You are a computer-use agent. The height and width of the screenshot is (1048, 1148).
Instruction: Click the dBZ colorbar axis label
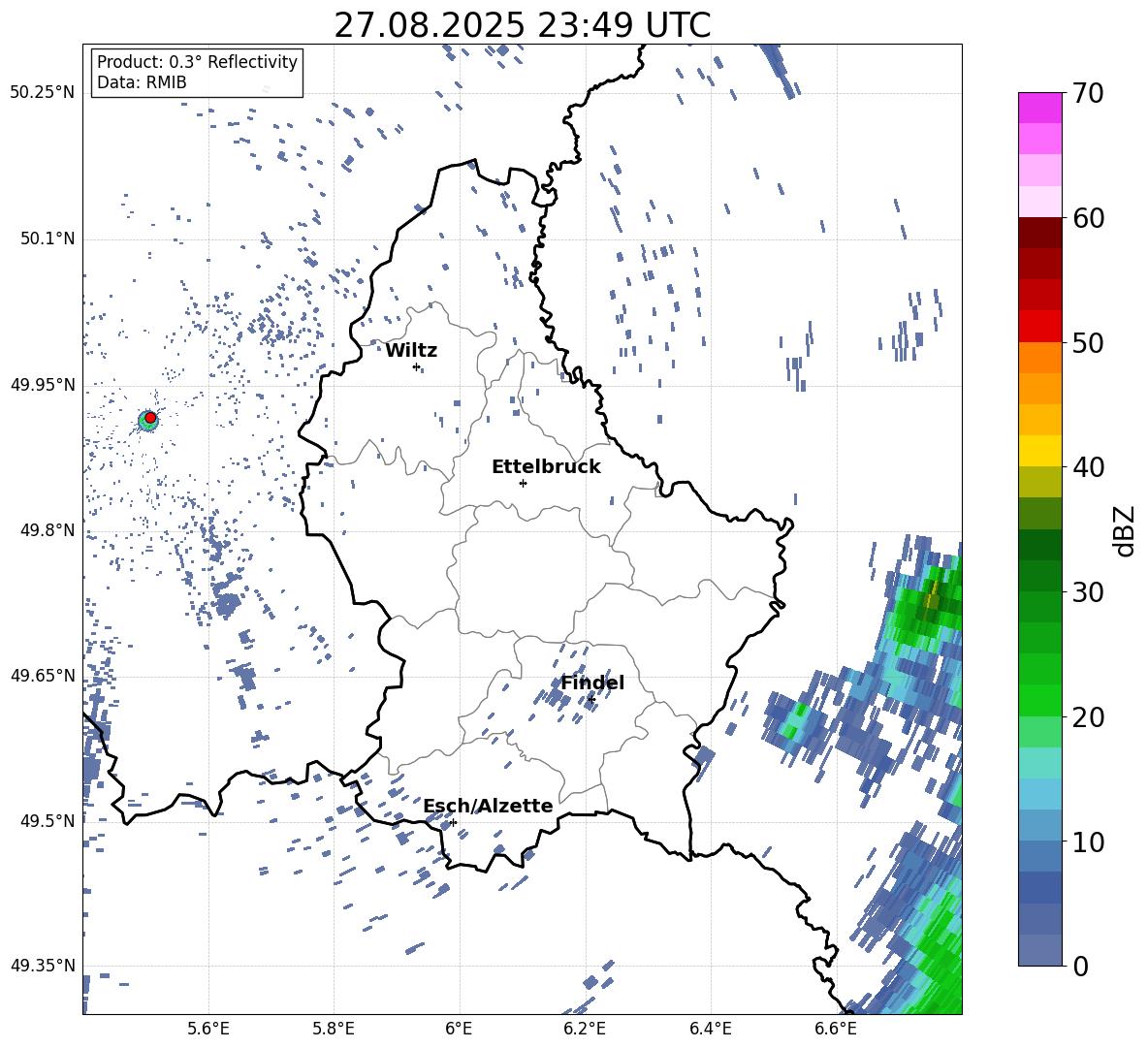pos(1124,530)
